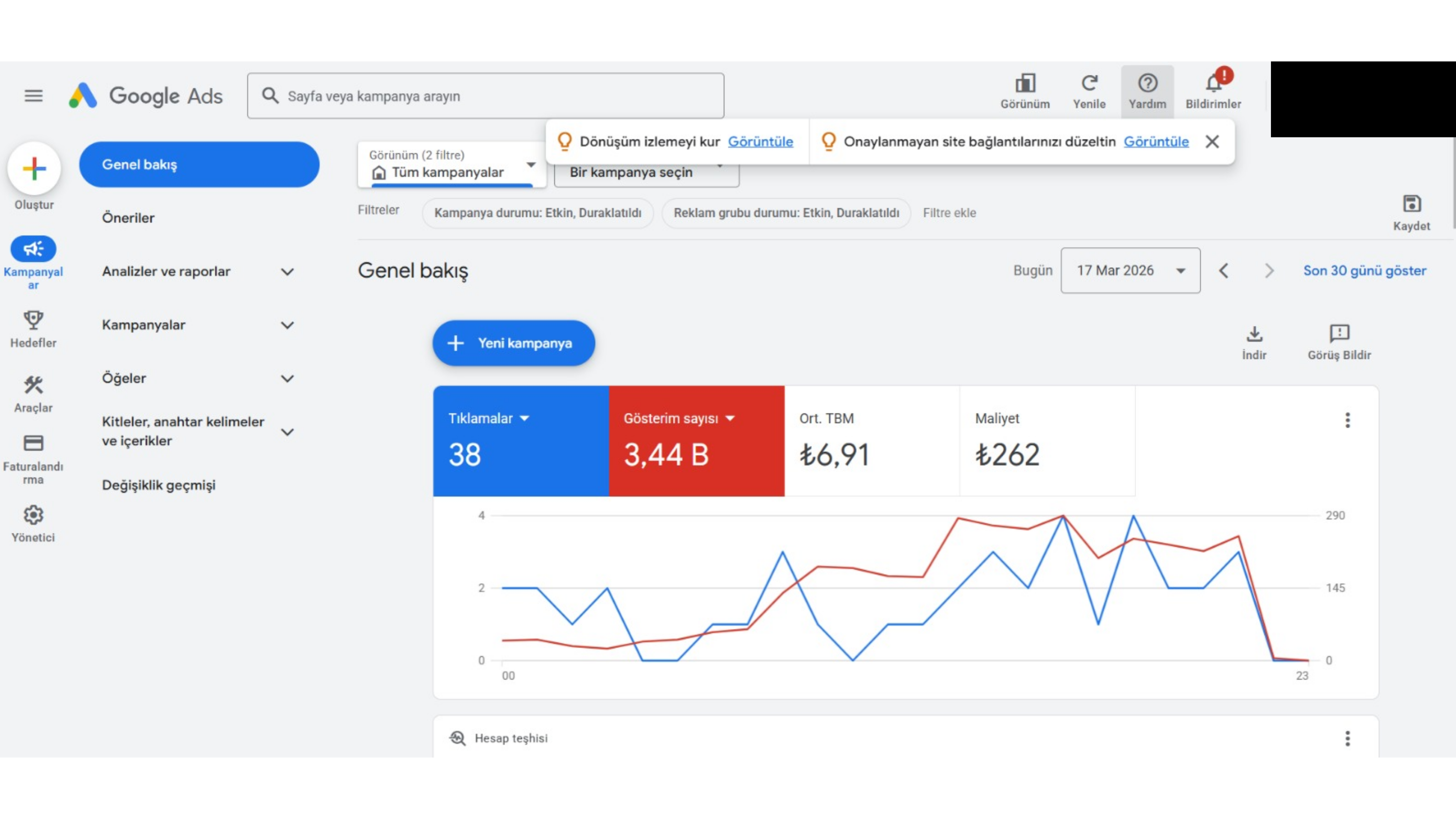This screenshot has height=819, width=1456.
Task: Open Faturalandırma billing card icon
Action: (x=33, y=443)
